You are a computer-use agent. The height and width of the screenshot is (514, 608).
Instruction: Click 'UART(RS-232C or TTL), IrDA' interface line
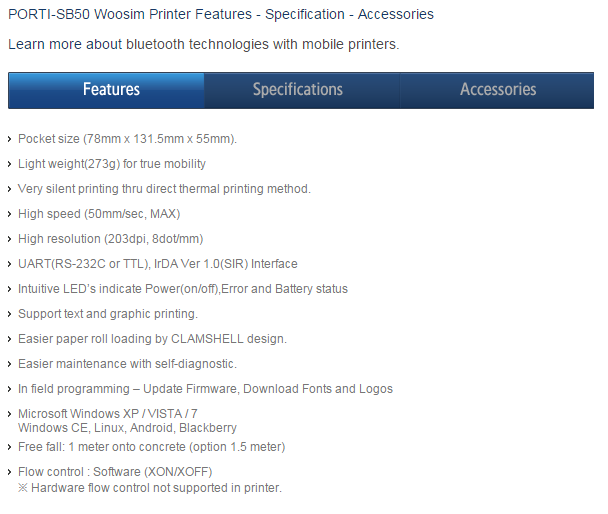(x=158, y=264)
